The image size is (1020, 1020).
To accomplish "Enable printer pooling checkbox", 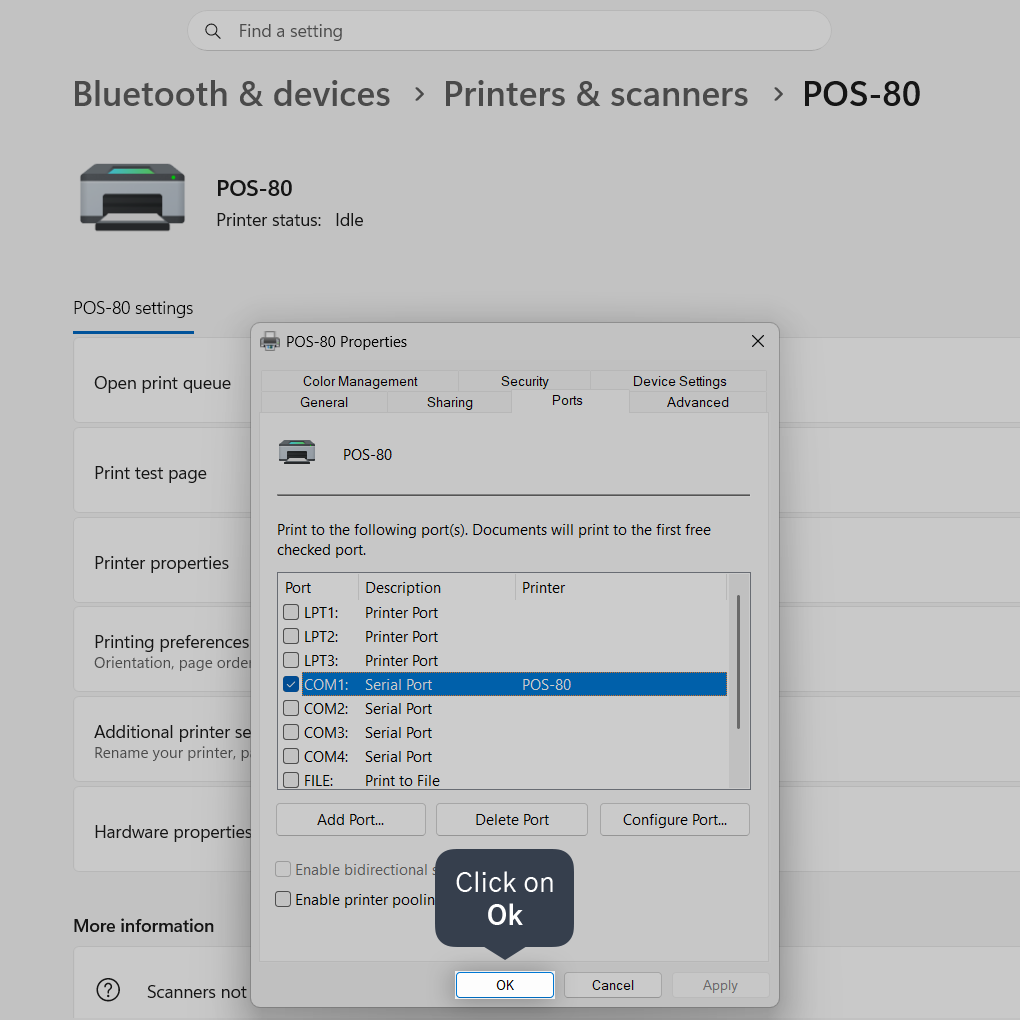I will (283, 899).
